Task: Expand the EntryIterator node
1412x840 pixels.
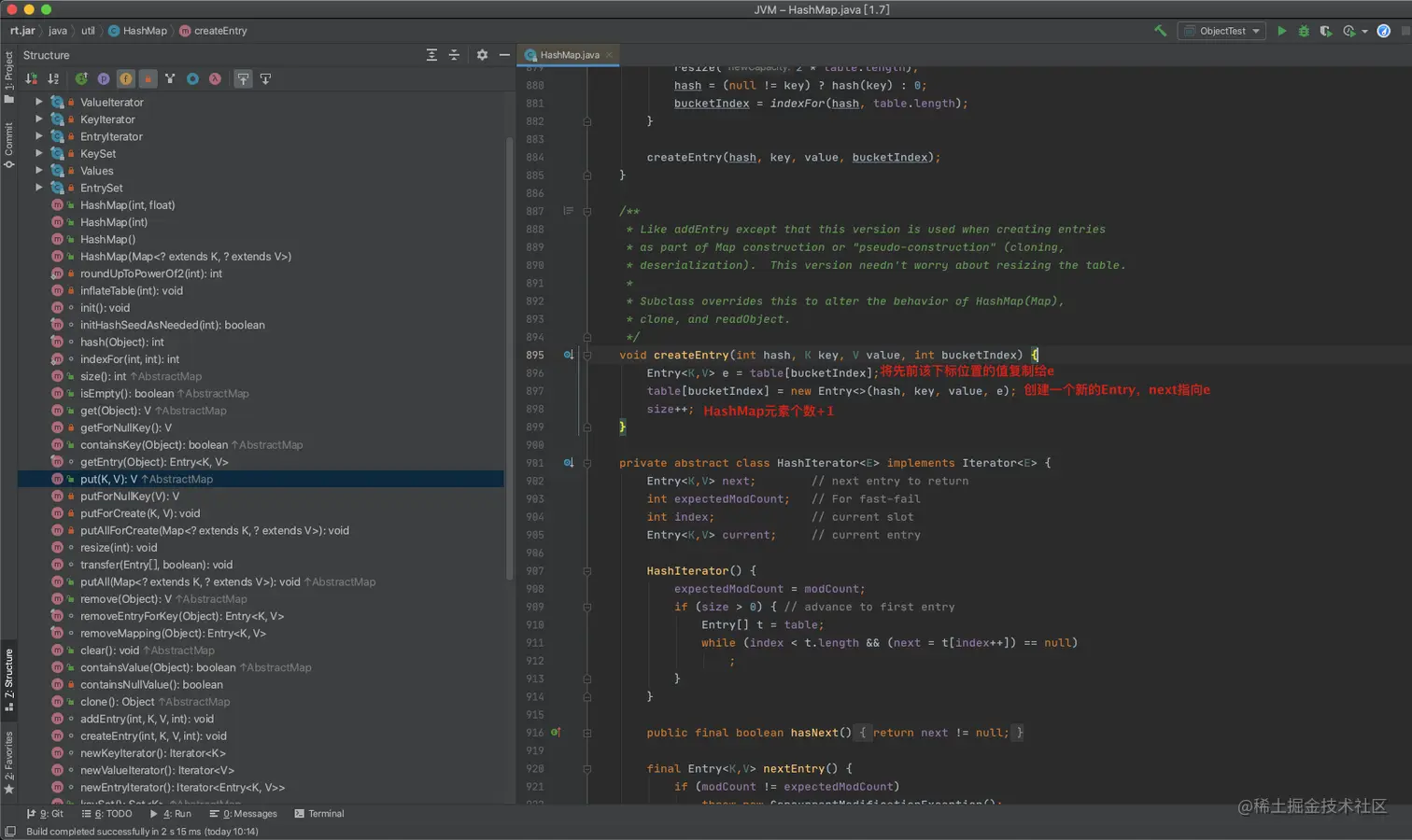Action: 39,136
